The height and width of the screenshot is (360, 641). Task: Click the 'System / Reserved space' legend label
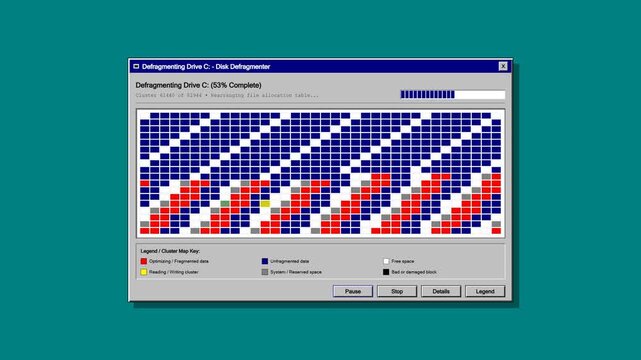coord(296,272)
